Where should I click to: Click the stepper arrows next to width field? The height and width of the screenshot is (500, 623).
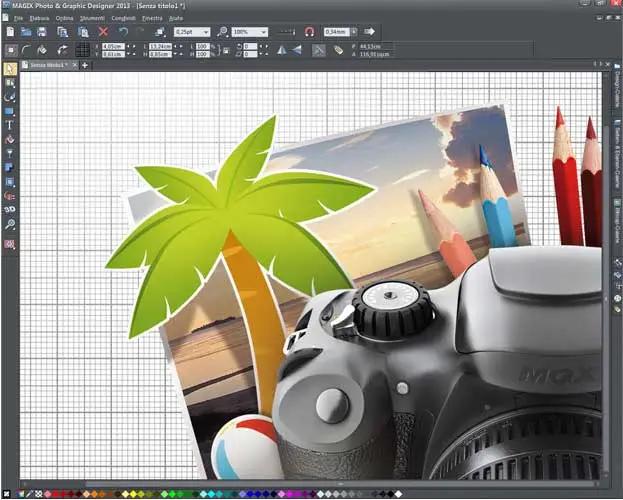(178, 47)
